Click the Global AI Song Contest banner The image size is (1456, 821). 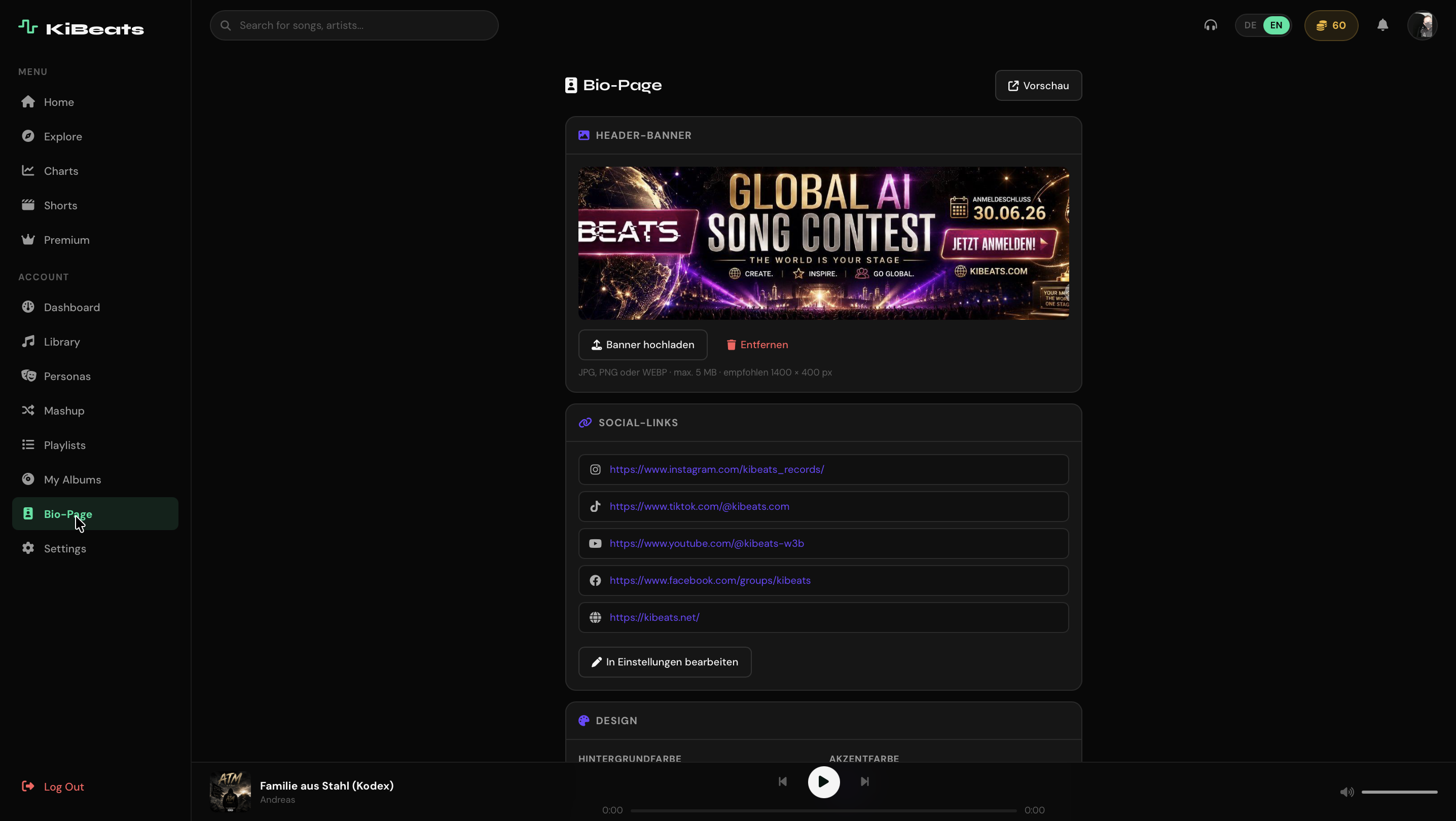click(823, 243)
